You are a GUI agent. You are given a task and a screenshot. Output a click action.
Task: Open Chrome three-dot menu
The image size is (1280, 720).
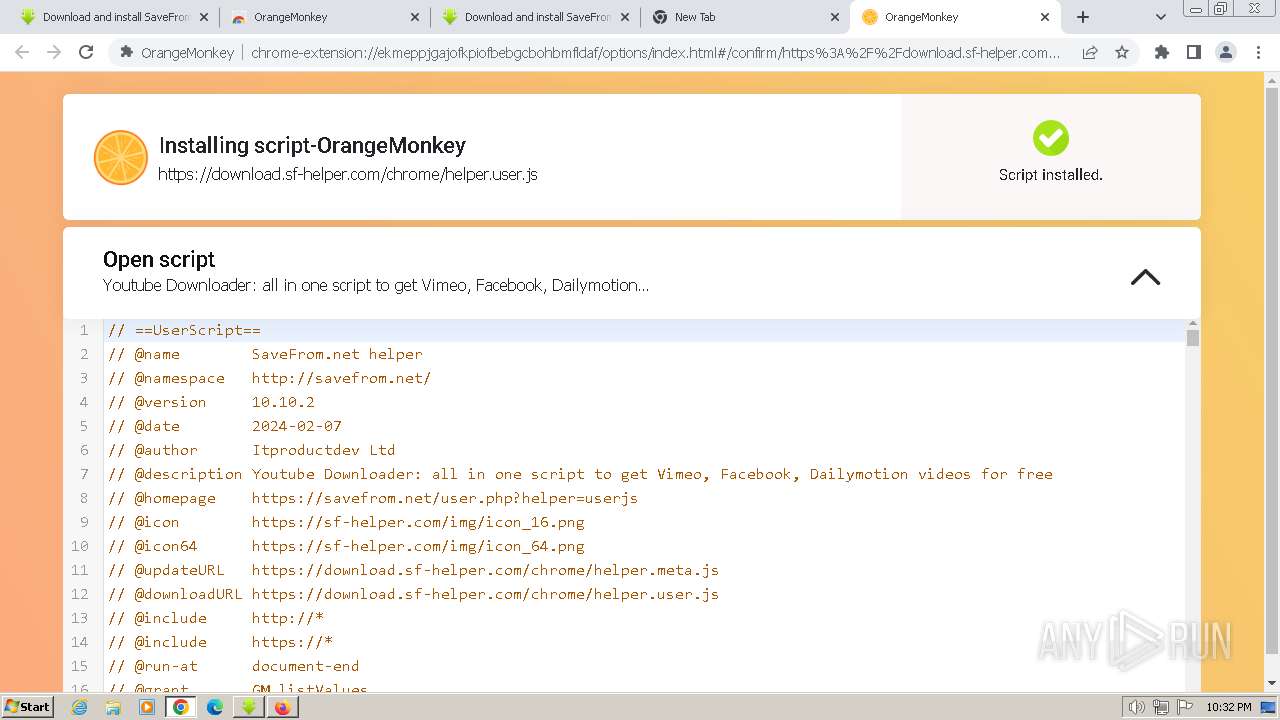coord(1258,52)
